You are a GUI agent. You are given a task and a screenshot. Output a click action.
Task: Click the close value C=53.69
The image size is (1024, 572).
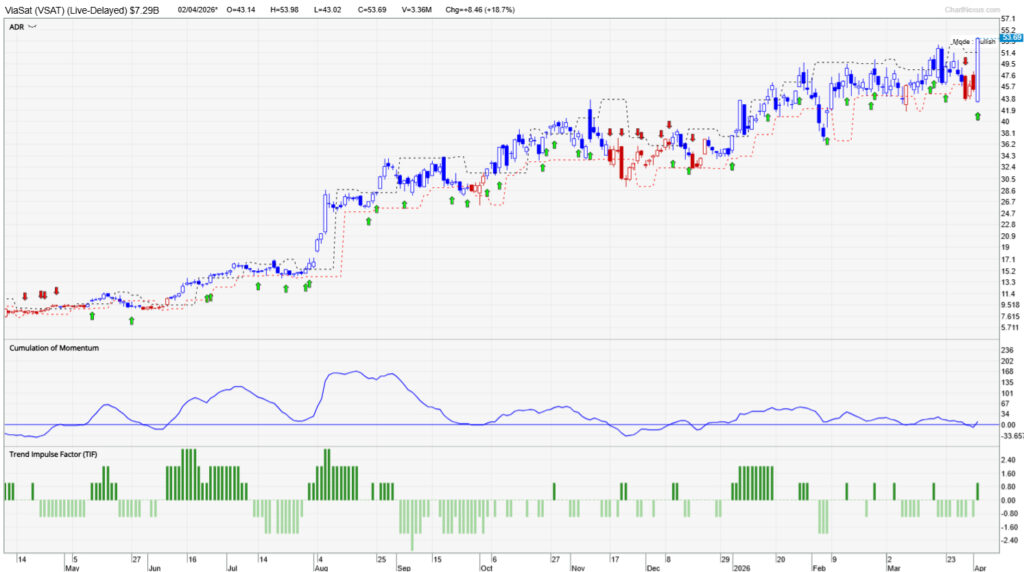[372, 10]
